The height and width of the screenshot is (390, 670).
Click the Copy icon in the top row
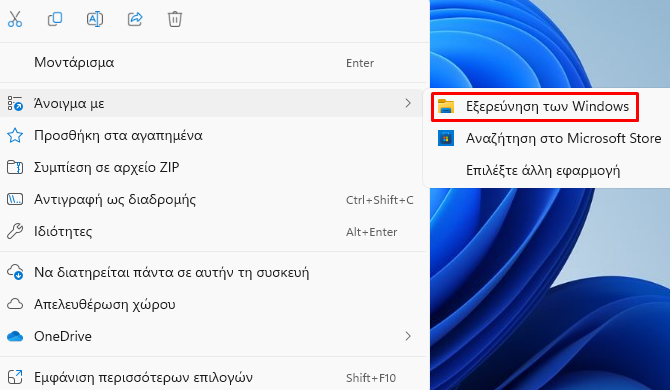pos(55,19)
